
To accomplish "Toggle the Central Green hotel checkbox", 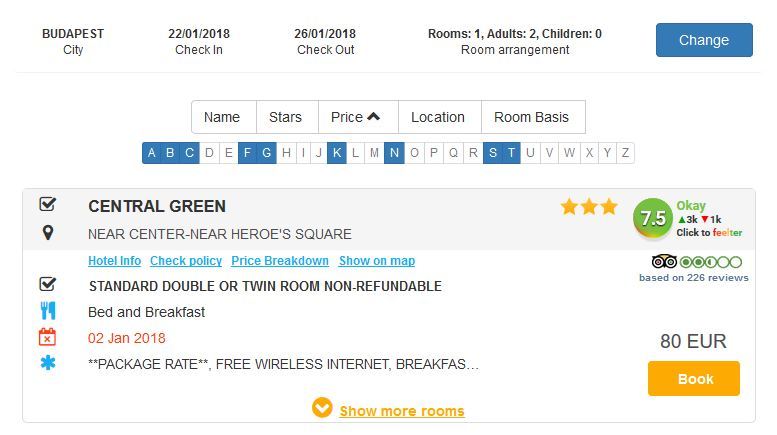I will coord(48,204).
